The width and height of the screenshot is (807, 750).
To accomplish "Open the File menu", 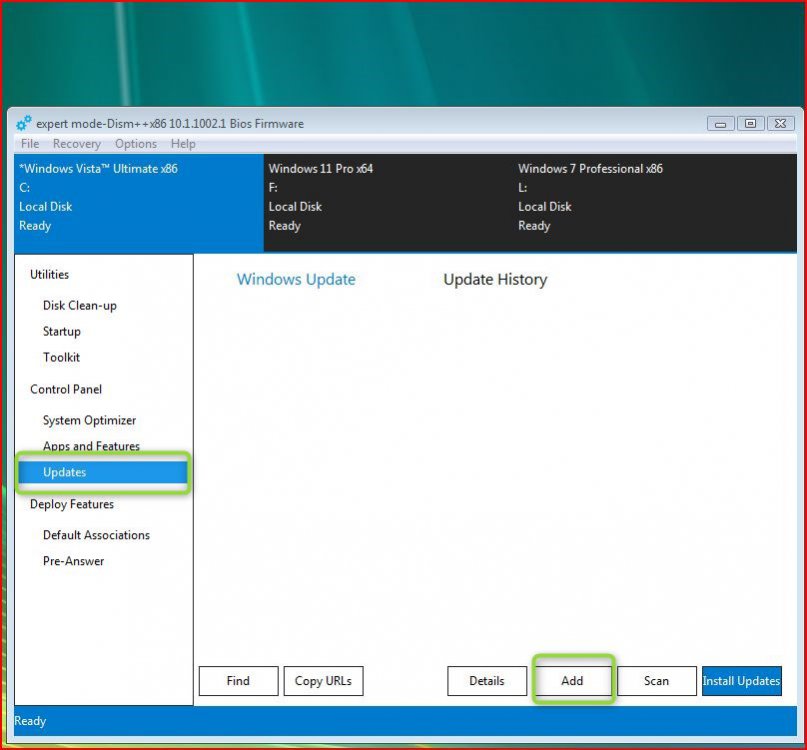I will point(30,144).
